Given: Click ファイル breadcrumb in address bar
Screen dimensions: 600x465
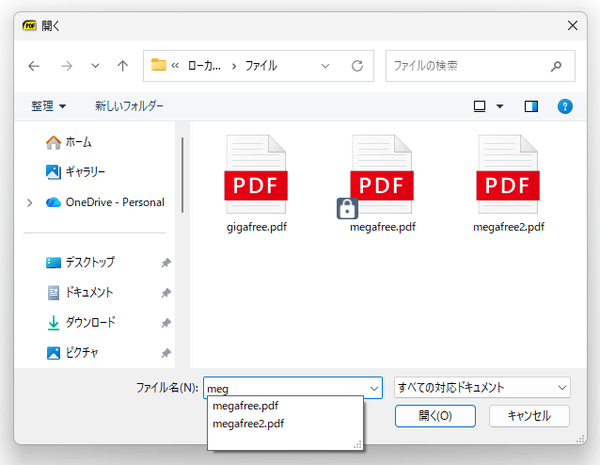Looking at the screenshot, I should pyautogui.click(x=261, y=66).
